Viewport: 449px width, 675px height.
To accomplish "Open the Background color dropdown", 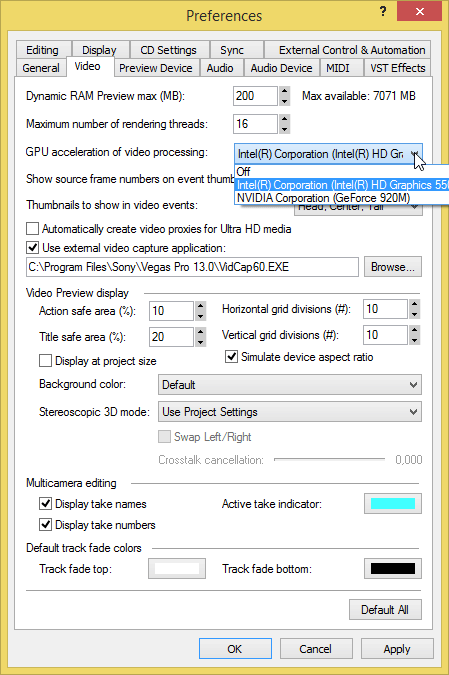I will coord(290,384).
